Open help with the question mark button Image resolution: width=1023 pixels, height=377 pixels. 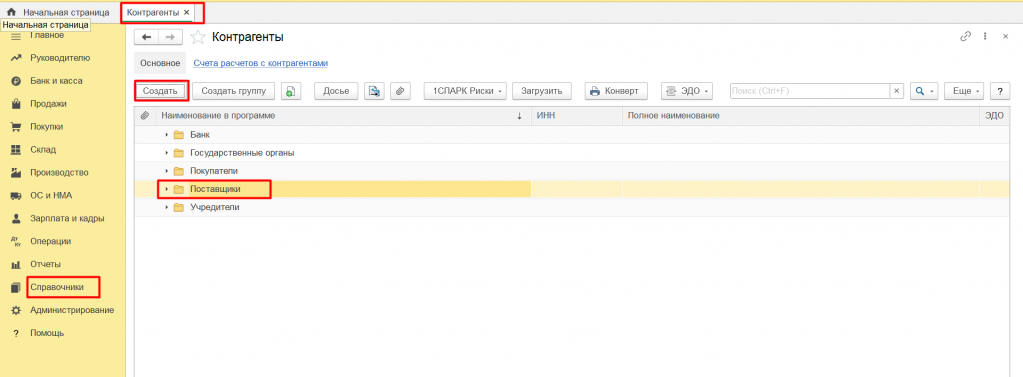coord(1000,91)
